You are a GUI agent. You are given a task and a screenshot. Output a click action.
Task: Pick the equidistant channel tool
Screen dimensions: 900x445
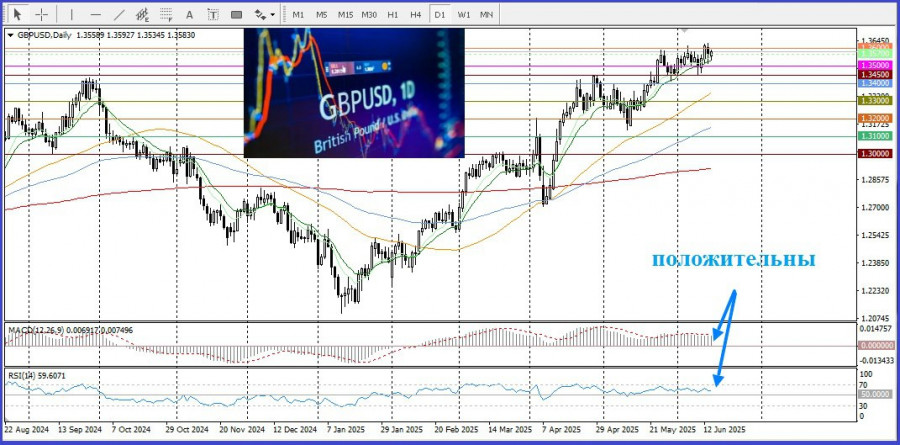142,14
